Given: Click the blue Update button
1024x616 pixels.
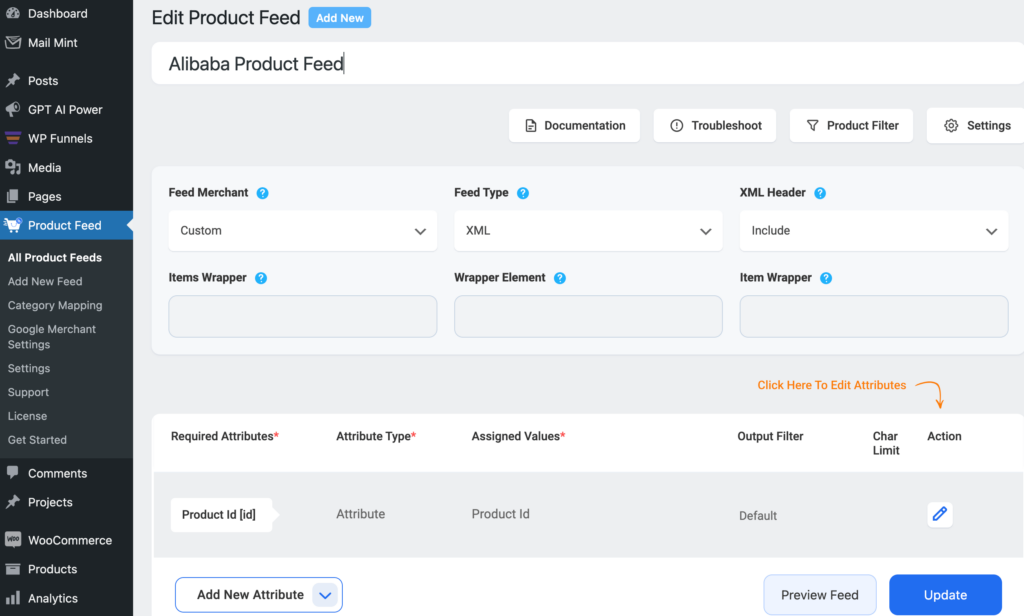Looking at the screenshot, I should pyautogui.click(x=945, y=595).
